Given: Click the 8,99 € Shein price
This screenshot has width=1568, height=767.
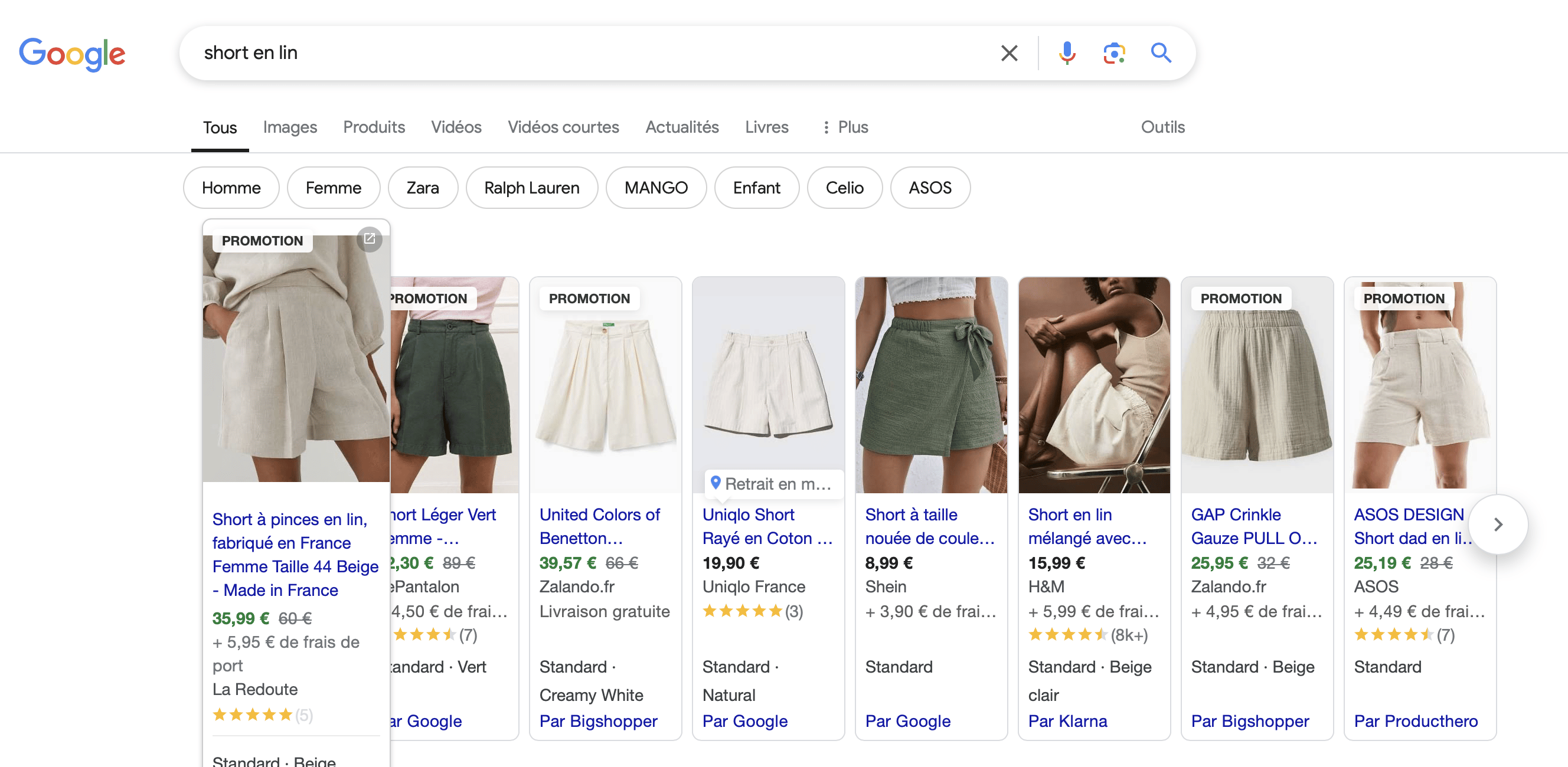Looking at the screenshot, I should [888, 563].
